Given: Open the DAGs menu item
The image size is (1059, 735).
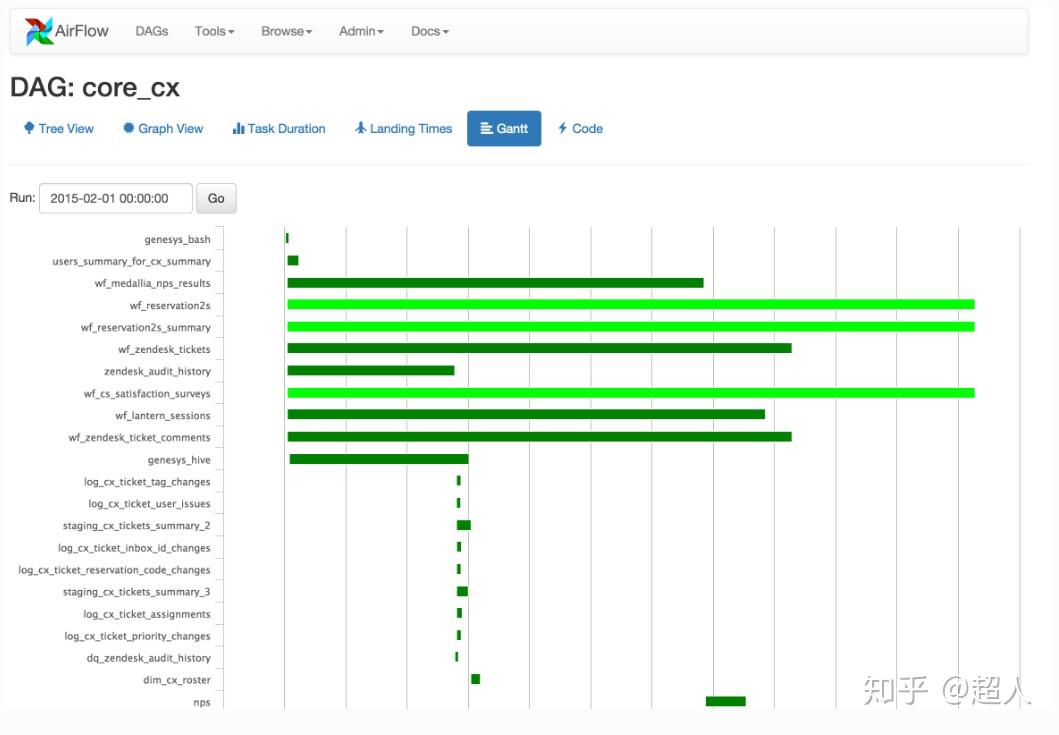Looking at the screenshot, I should [151, 31].
